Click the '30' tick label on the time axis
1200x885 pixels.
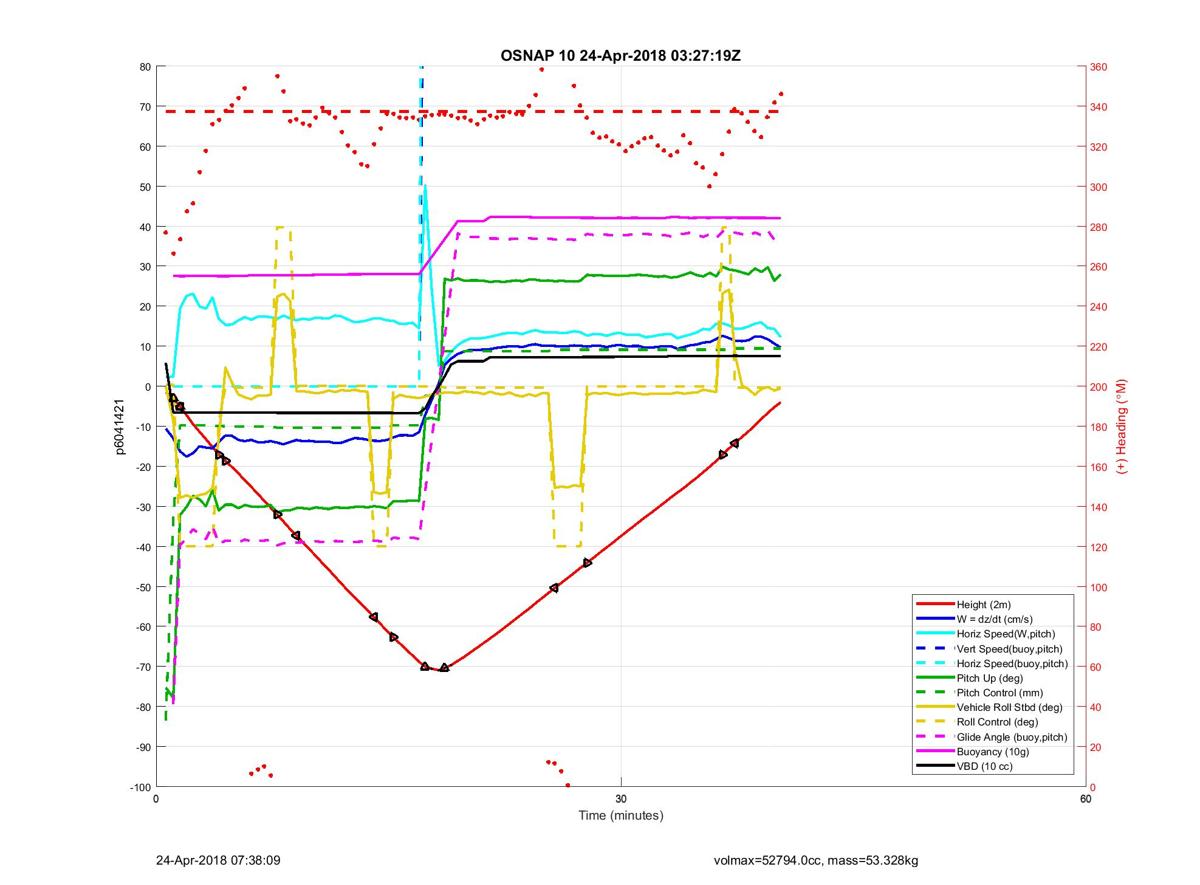pos(621,800)
